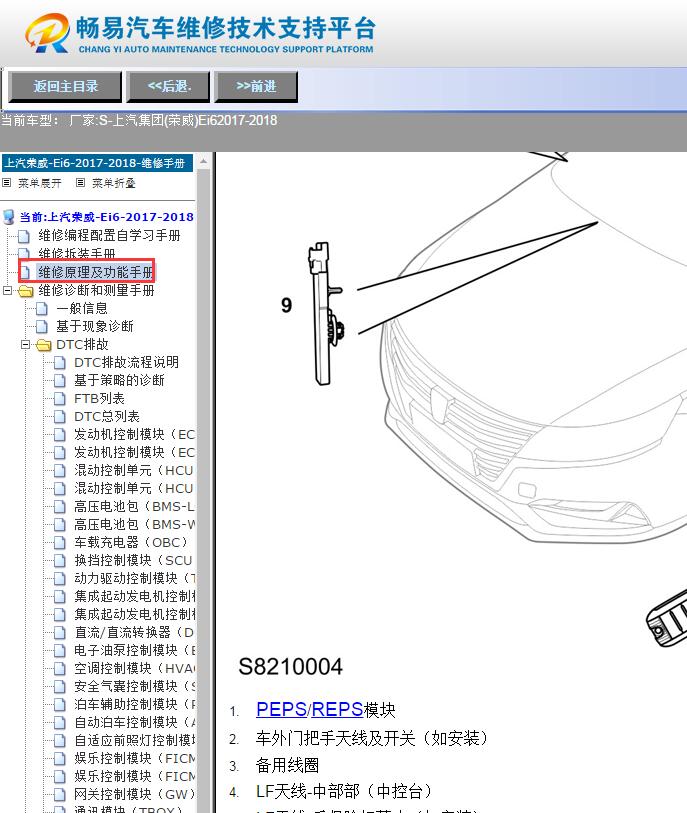The height and width of the screenshot is (813, 687).
Task: Click the page icon beside 自动泊车控制模块
Action: 60,723
